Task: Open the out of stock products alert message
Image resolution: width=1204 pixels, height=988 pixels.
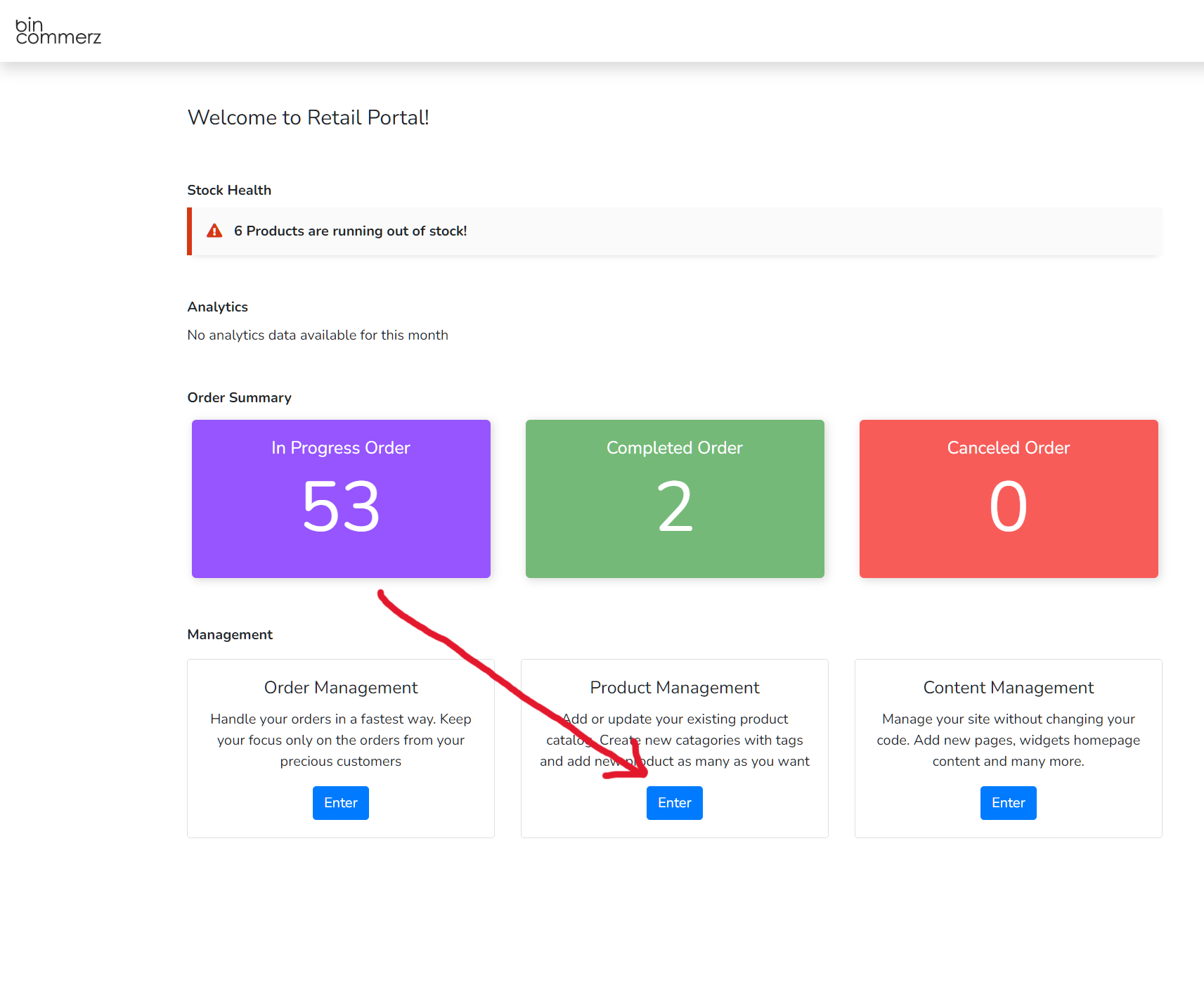Action: pos(350,231)
